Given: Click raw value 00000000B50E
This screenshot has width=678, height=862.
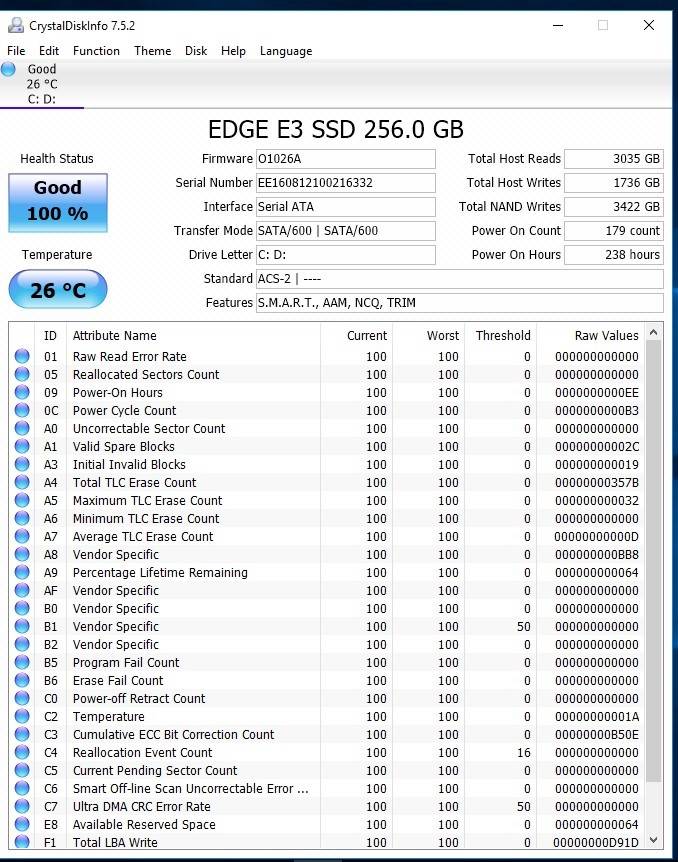Looking at the screenshot, I should click(597, 734).
